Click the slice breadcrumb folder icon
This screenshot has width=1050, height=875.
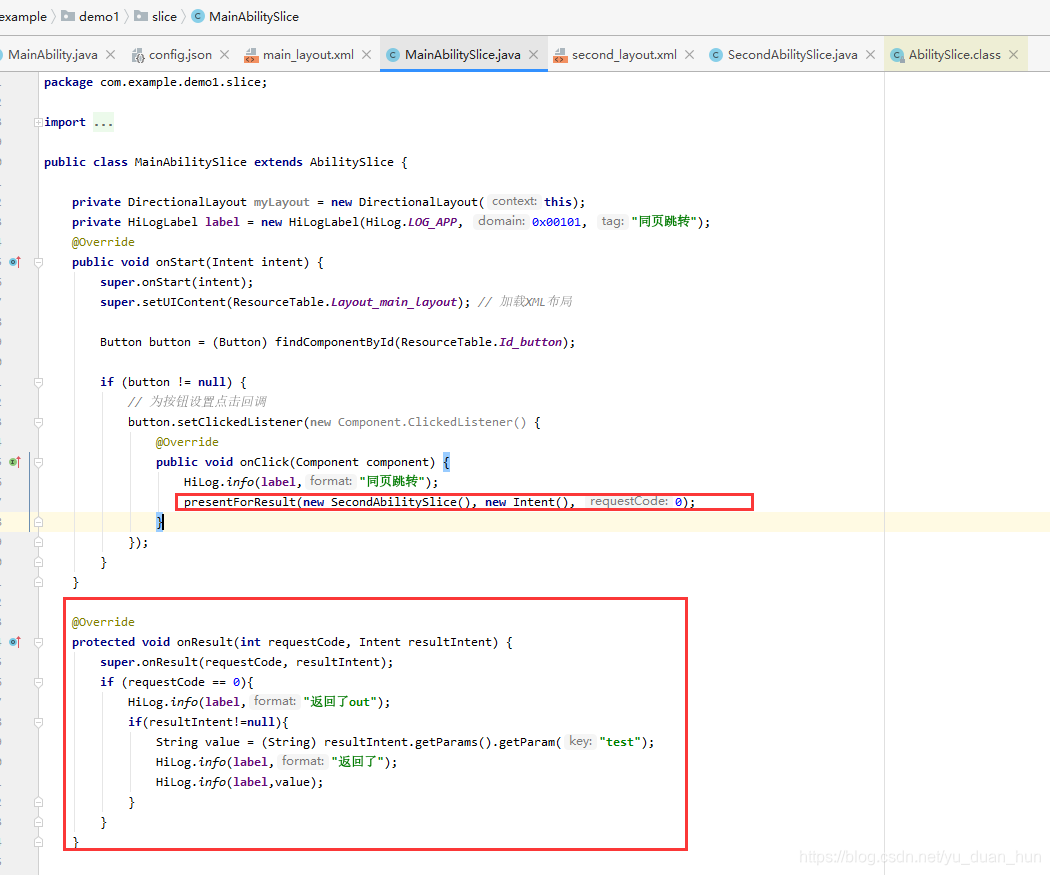(x=141, y=16)
